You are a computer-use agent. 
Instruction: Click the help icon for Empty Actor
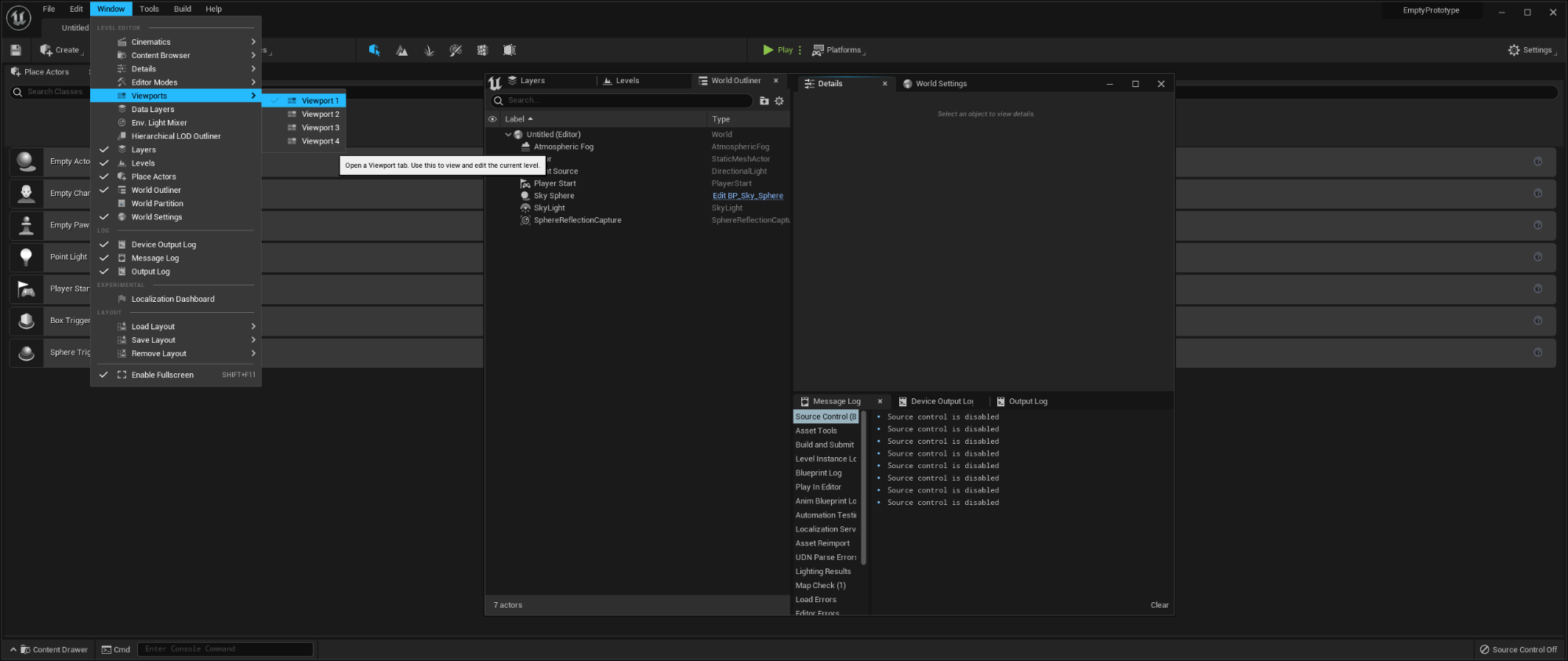tap(1538, 162)
